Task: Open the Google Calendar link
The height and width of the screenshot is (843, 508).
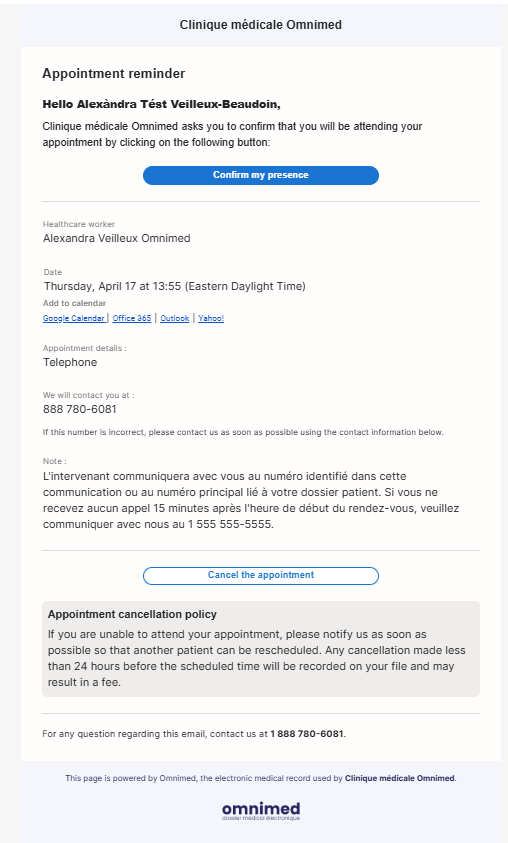Action: pos(74,318)
